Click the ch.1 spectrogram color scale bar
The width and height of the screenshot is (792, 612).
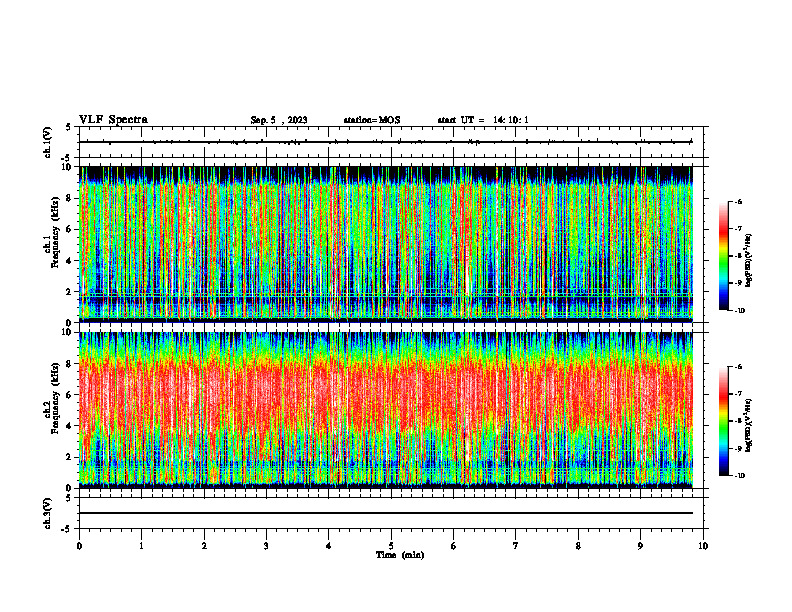click(x=723, y=256)
